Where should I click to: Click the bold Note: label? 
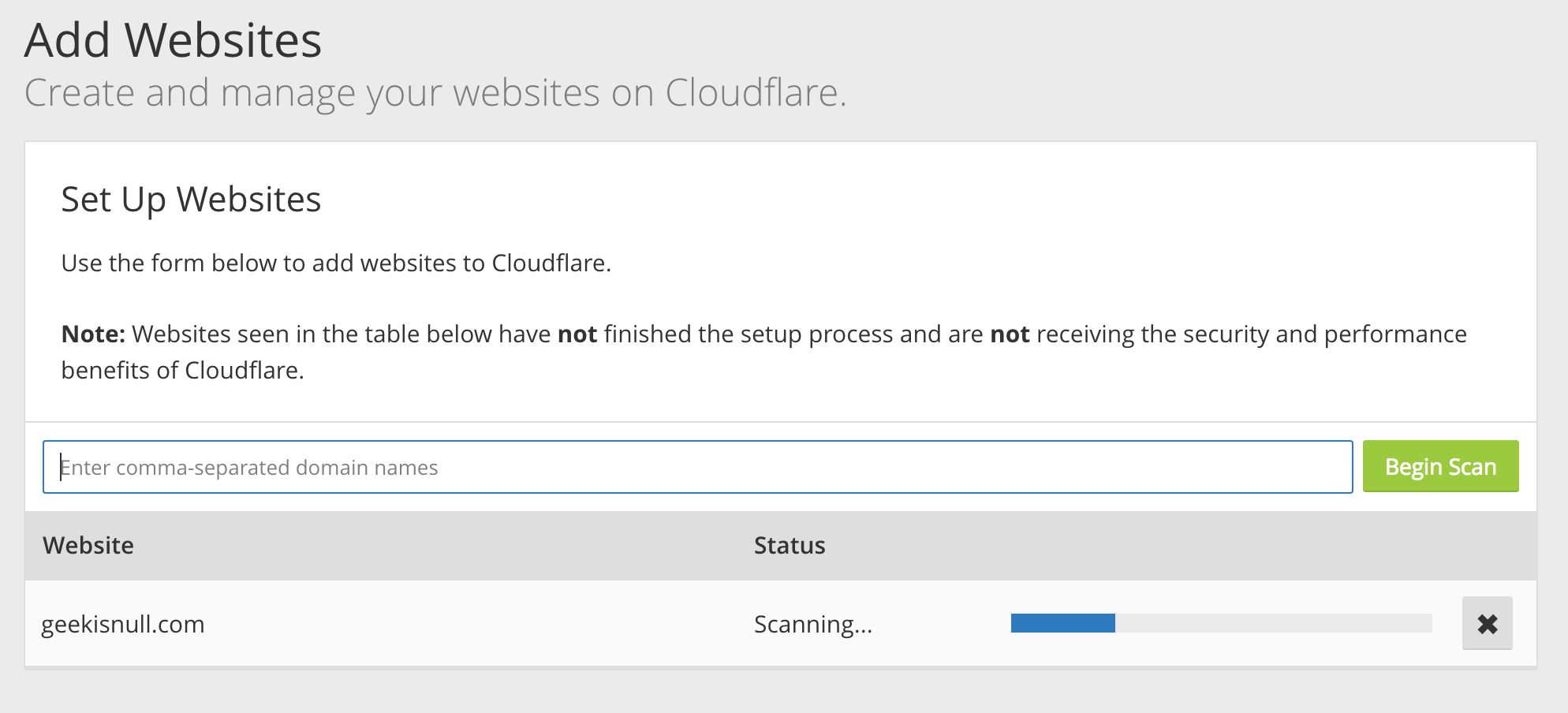click(x=93, y=334)
